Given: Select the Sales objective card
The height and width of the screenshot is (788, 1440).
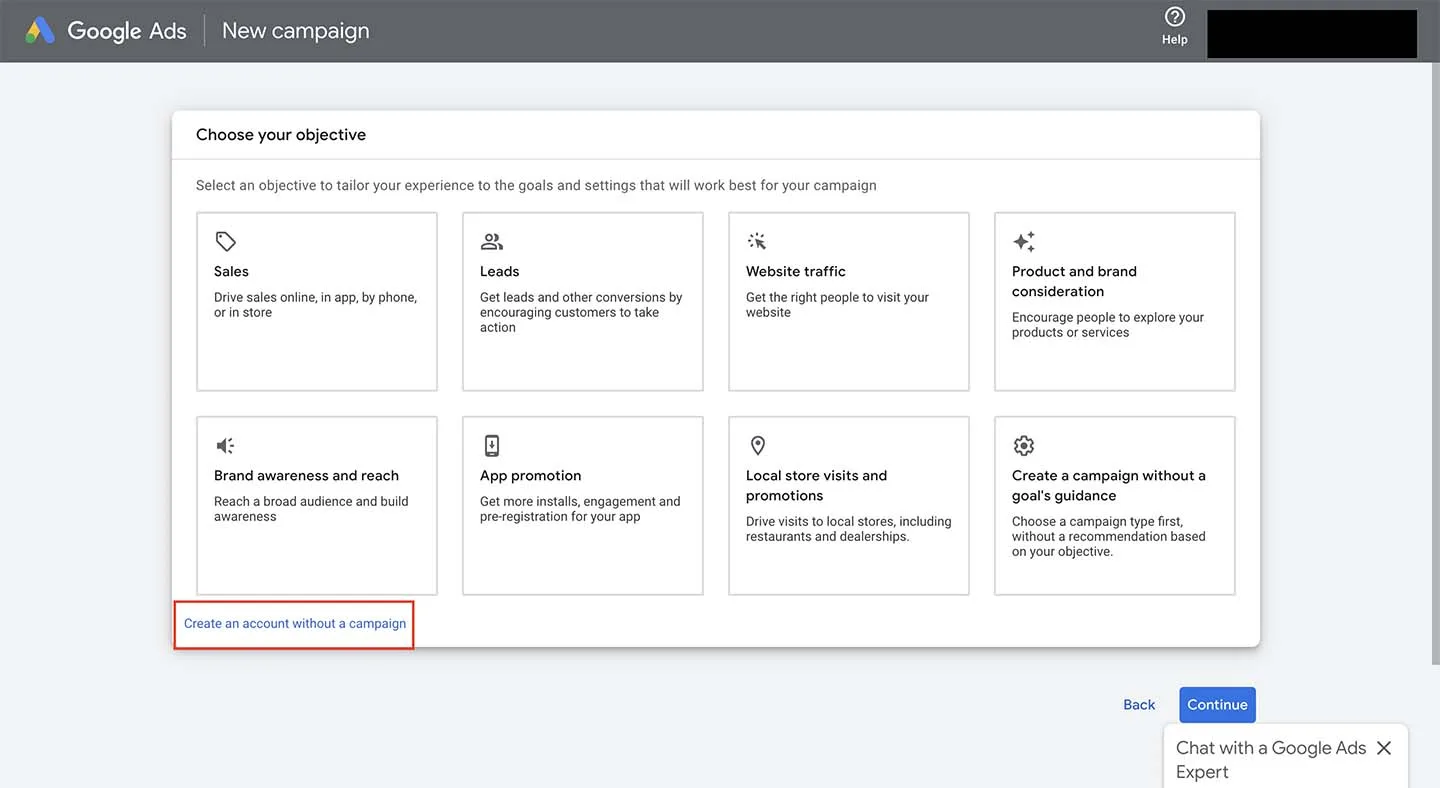Looking at the screenshot, I should 316,300.
